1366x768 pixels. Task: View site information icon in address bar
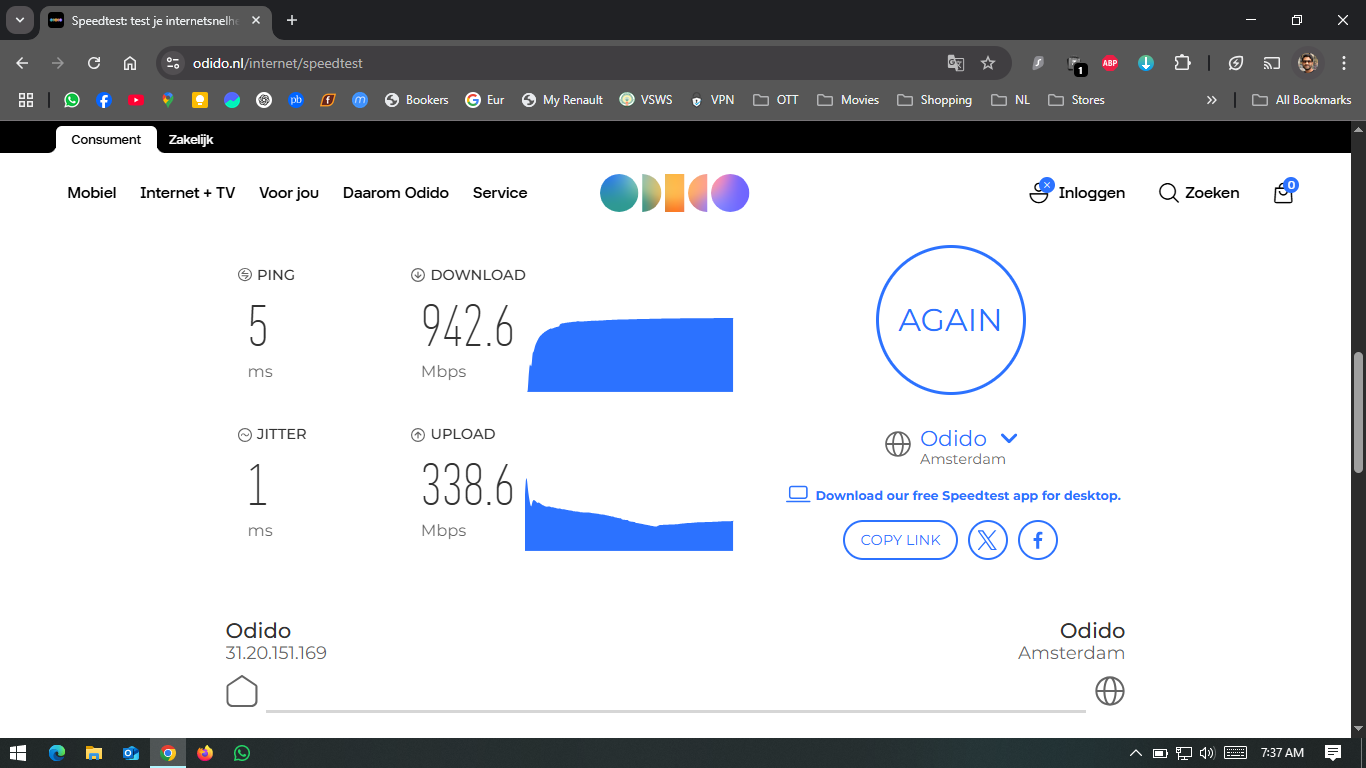point(173,63)
